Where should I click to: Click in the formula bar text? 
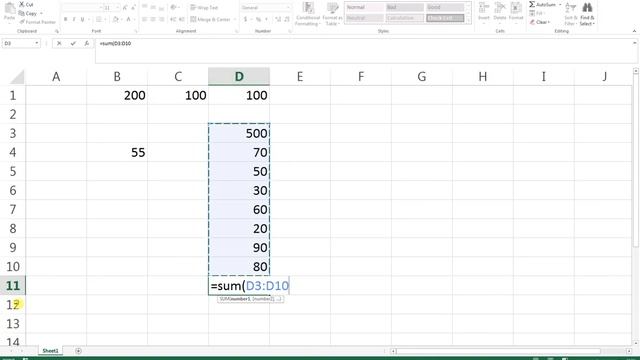tap(116, 43)
